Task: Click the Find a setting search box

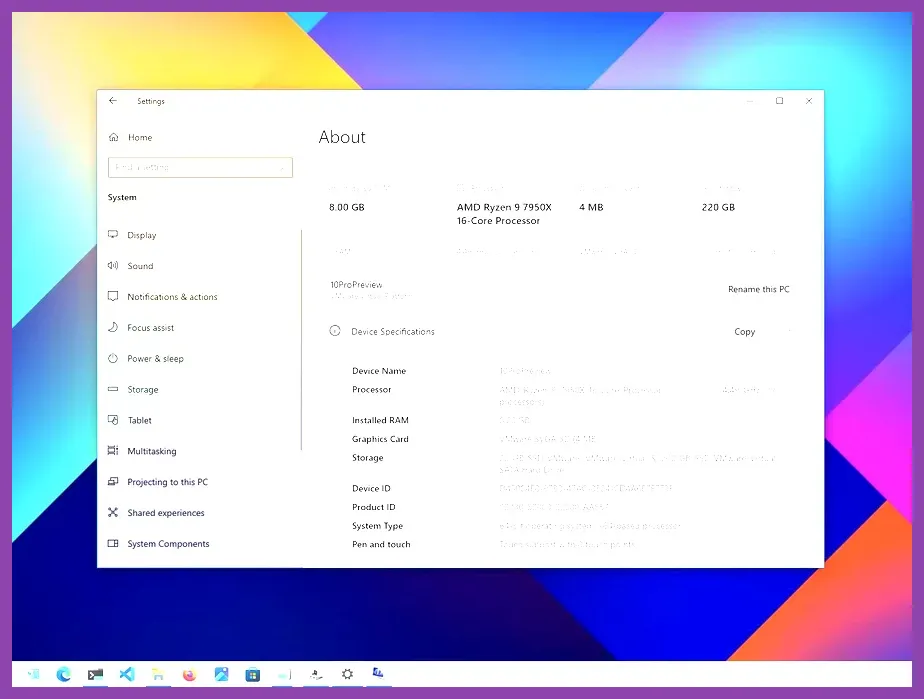Action: 200,167
